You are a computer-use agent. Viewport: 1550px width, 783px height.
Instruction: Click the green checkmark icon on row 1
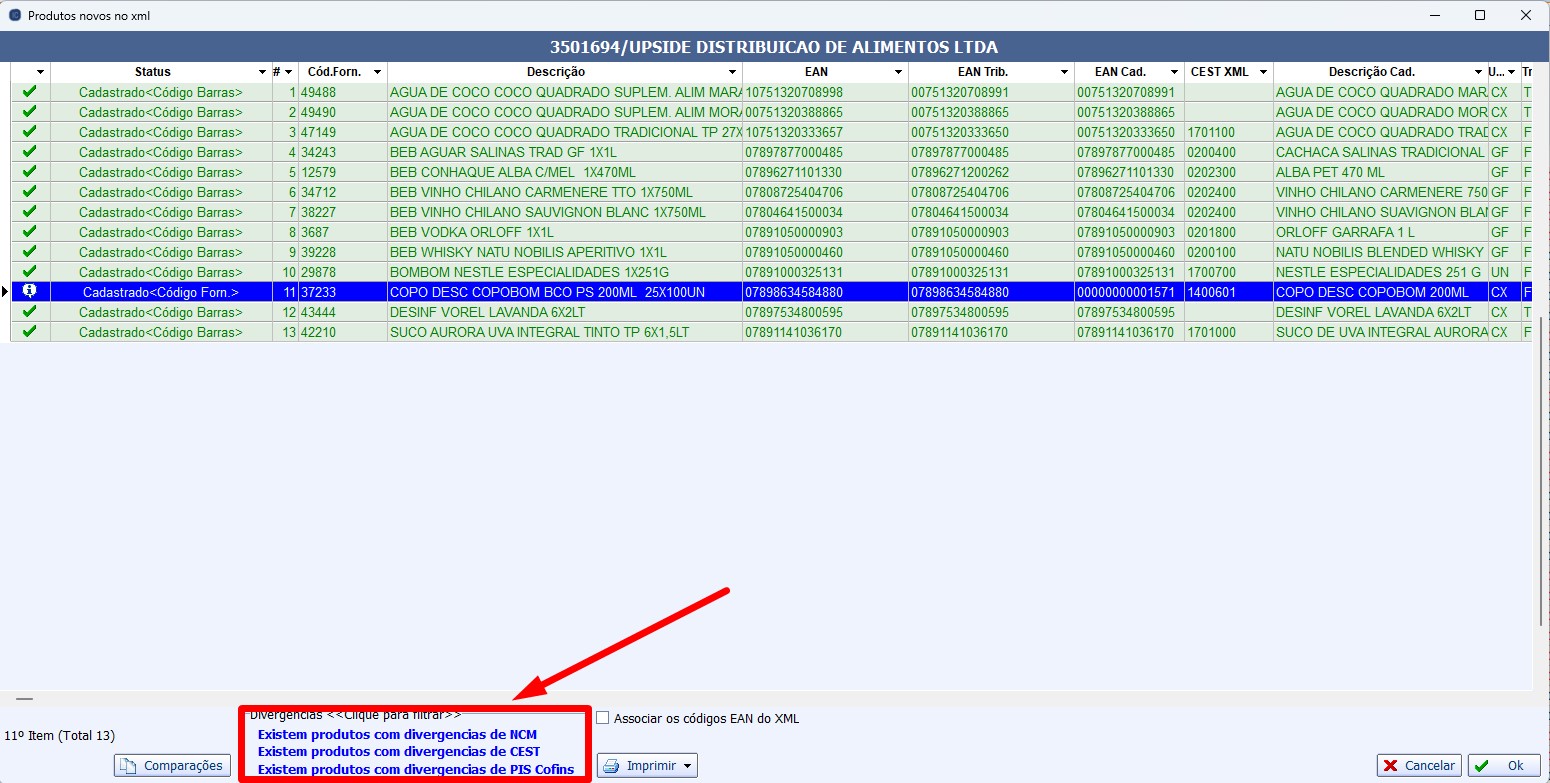pyautogui.click(x=29, y=92)
